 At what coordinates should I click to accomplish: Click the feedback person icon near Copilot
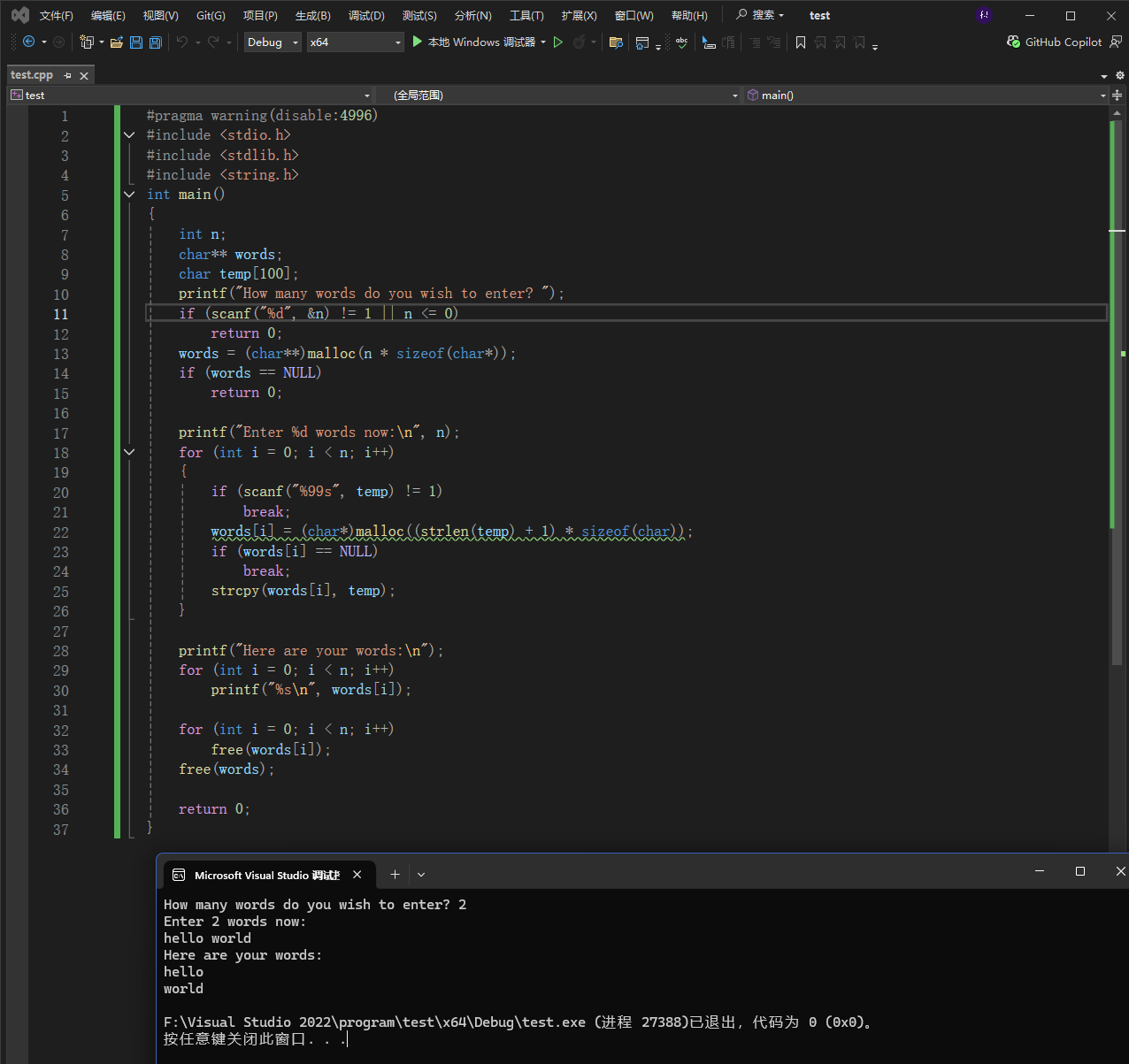[x=1116, y=42]
